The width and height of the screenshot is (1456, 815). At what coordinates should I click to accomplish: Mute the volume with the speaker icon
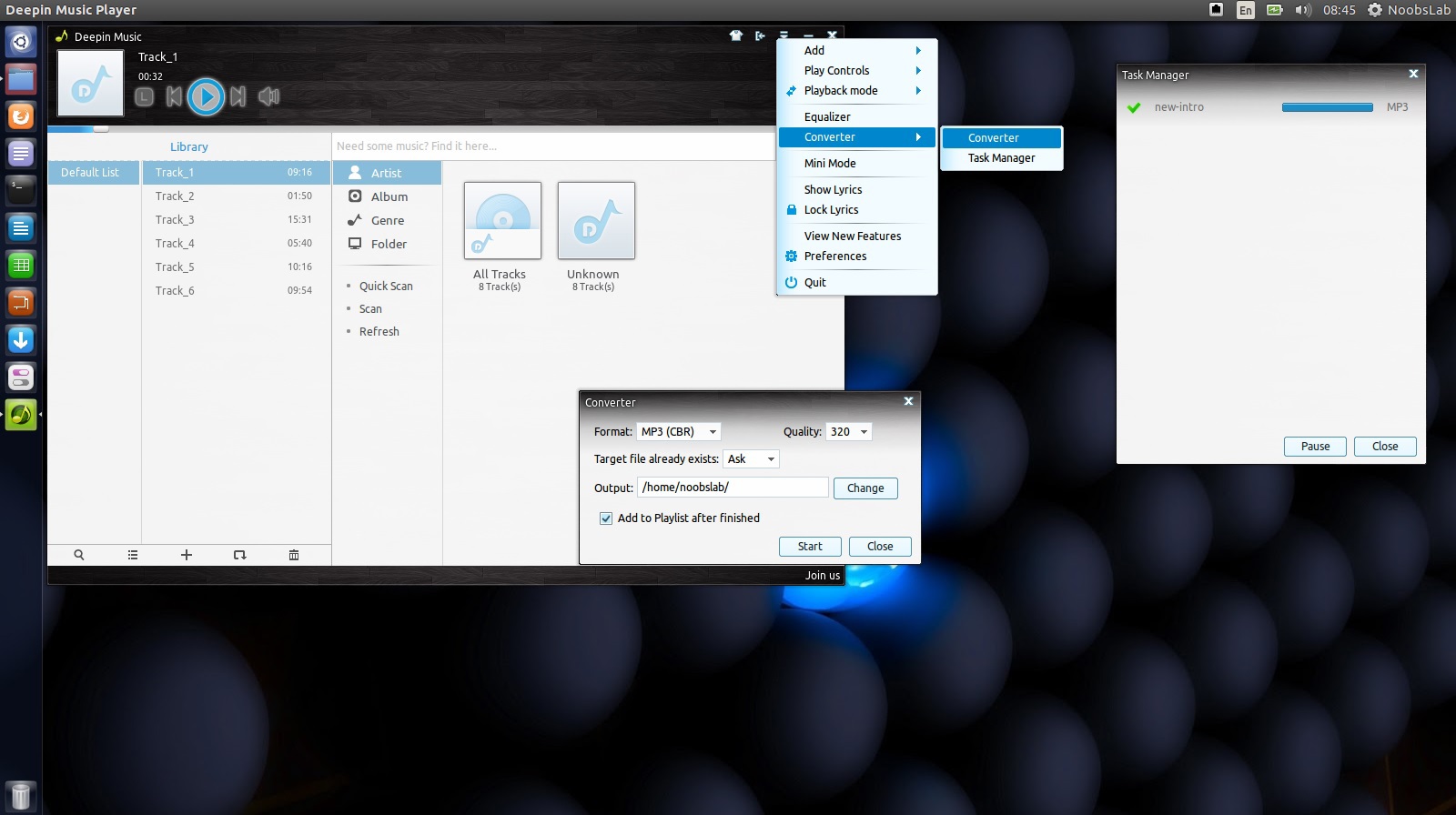click(x=268, y=96)
